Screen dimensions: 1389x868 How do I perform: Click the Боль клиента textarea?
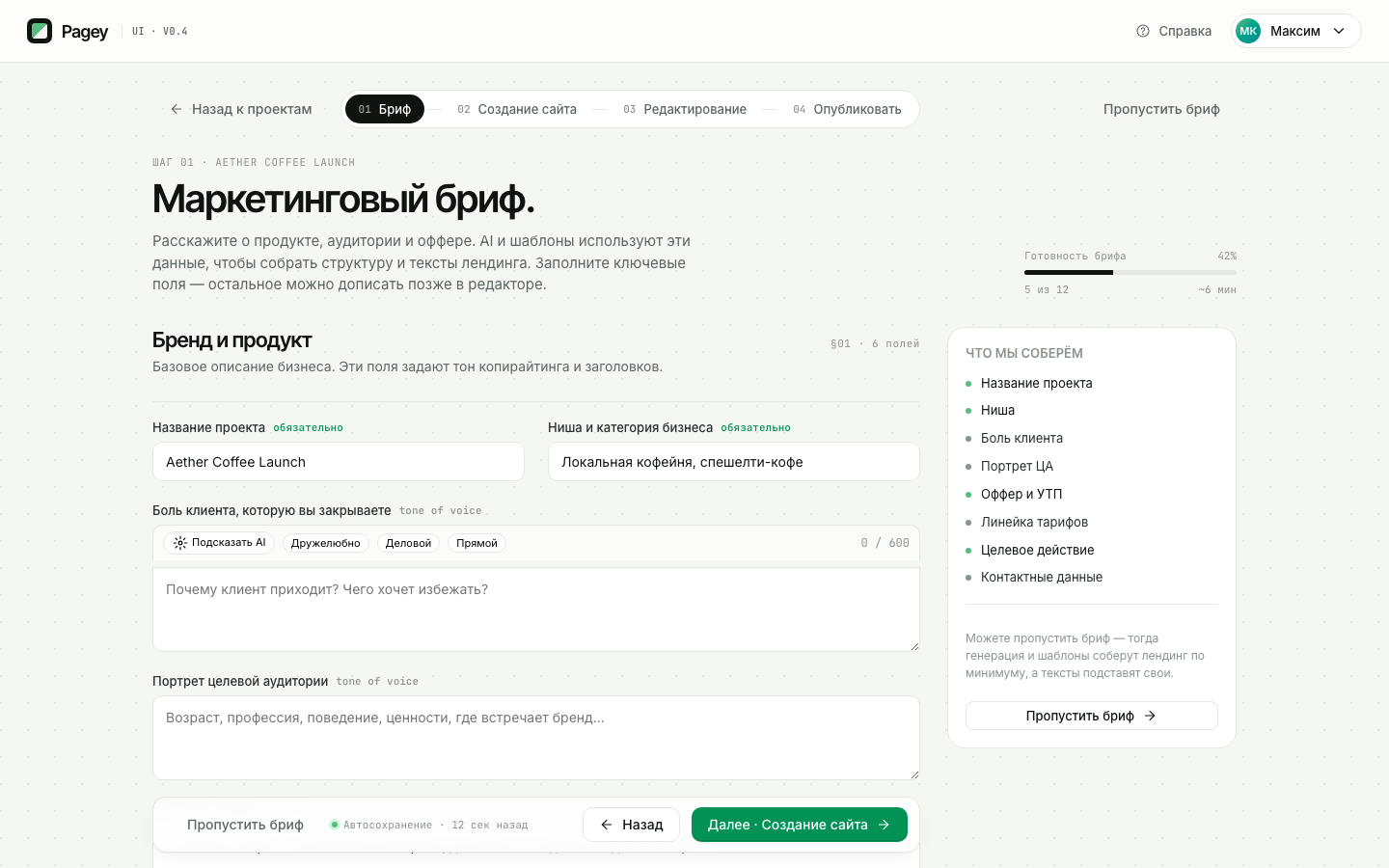[x=536, y=610]
